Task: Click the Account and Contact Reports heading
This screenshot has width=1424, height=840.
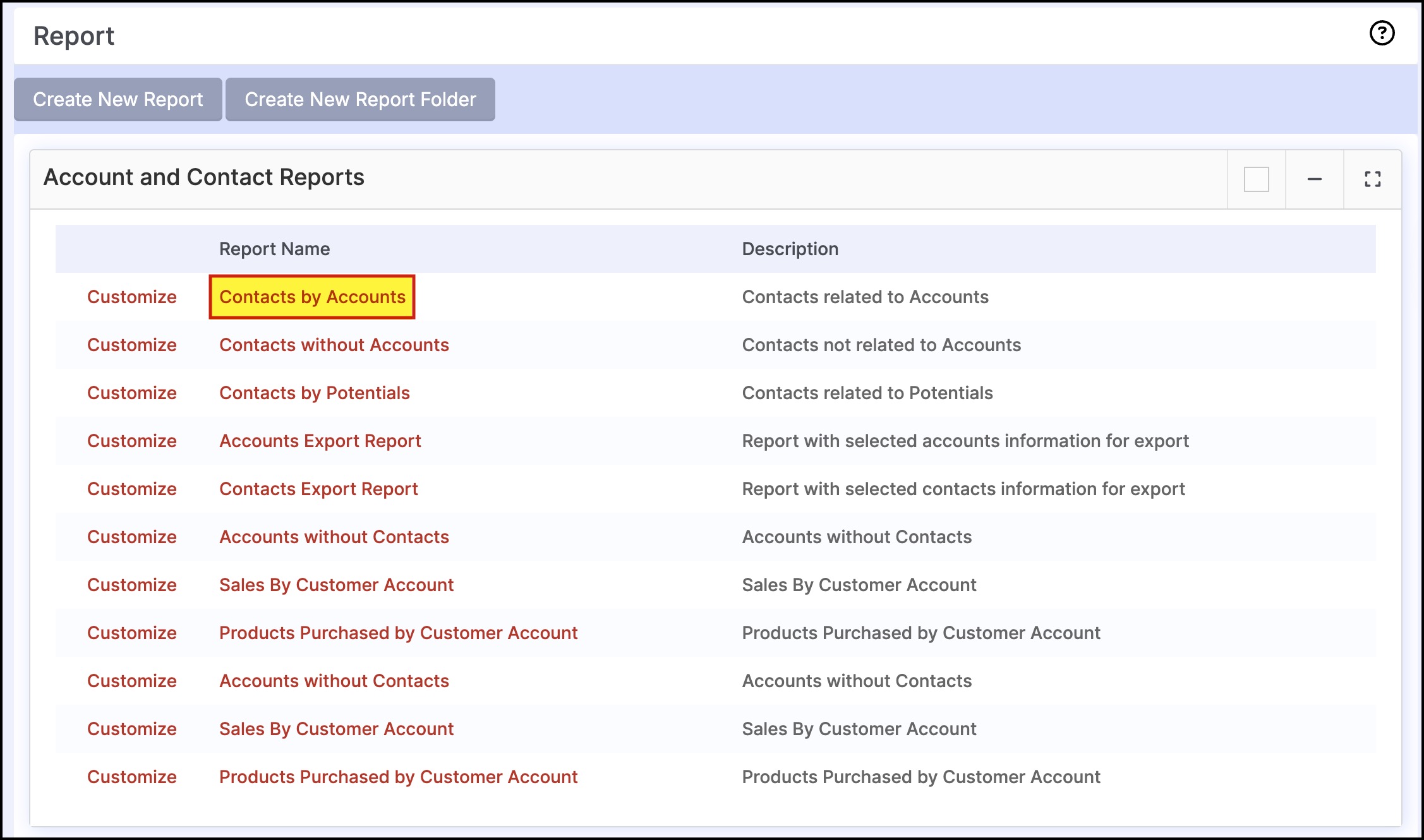Action: click(204, 177)
